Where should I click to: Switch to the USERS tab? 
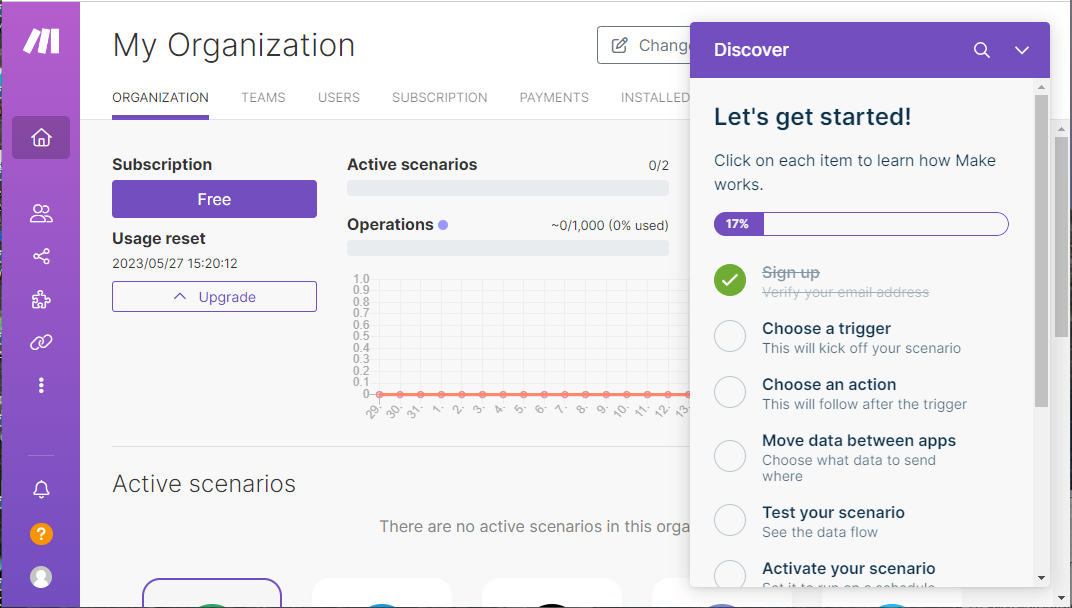click(x=338, y=98)
